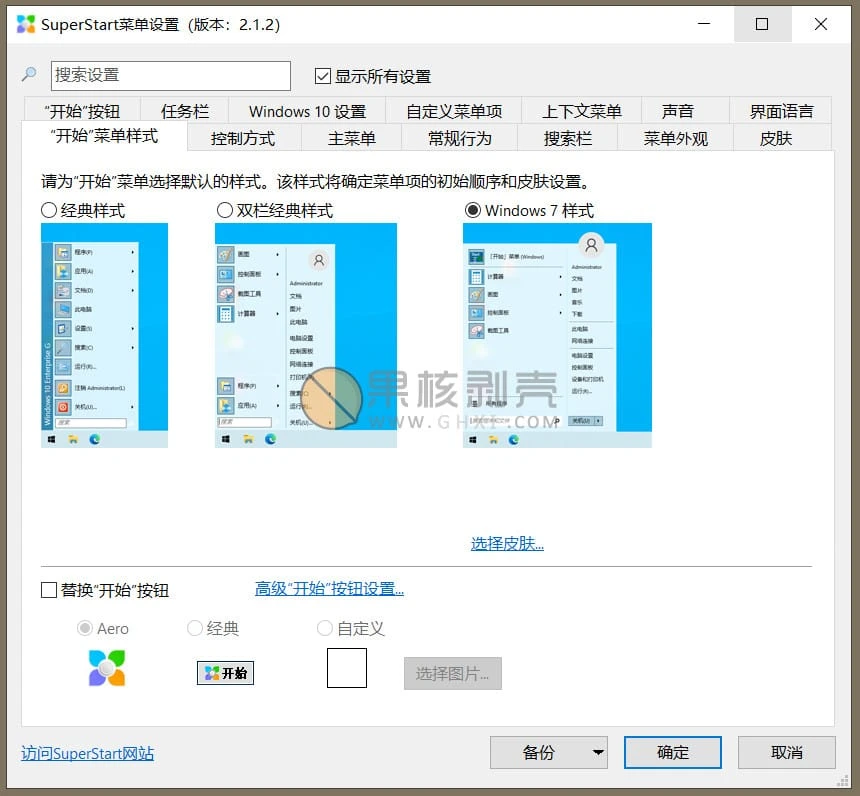Click the empty custom button image box
The height and width of the screenshot is (796, 860).
point(347,668)
